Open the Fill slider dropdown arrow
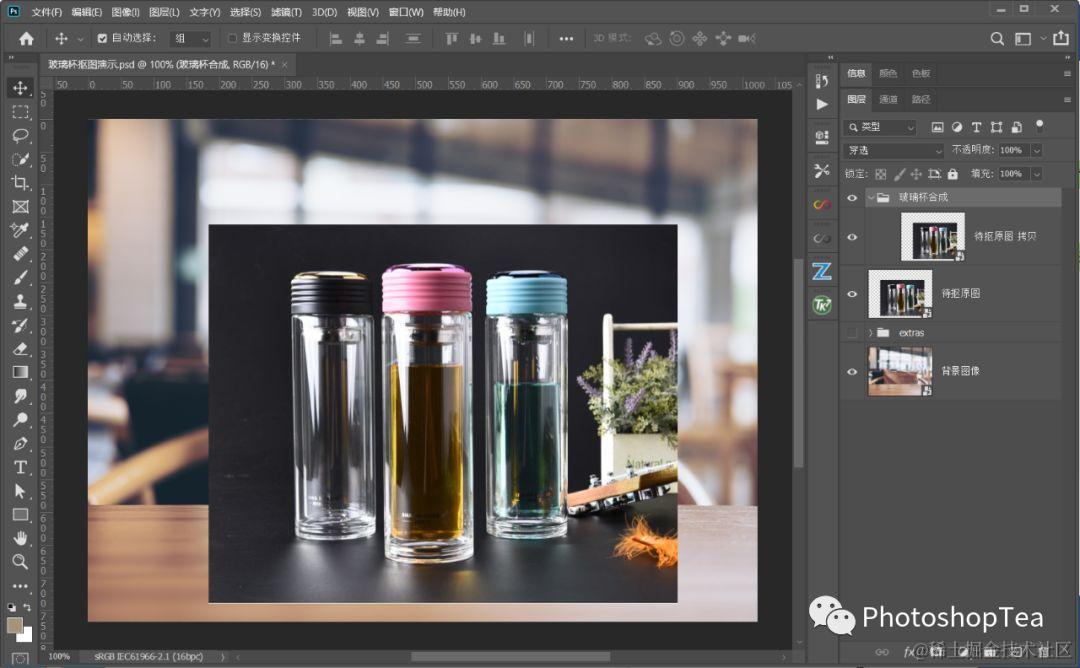1080x668 pixels. (x=1037, y=174)
